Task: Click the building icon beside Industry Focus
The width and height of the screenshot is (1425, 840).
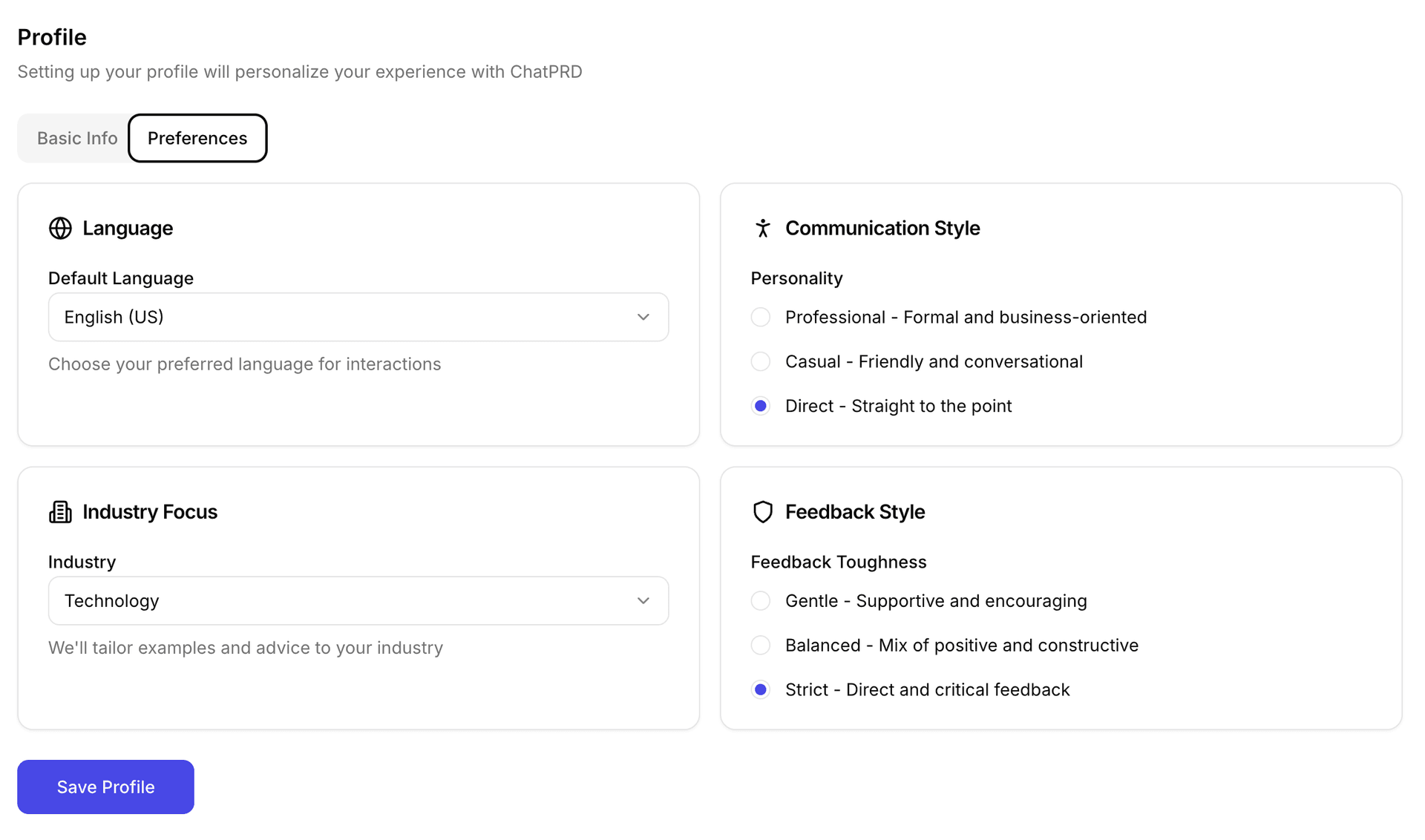Action: 59,511
